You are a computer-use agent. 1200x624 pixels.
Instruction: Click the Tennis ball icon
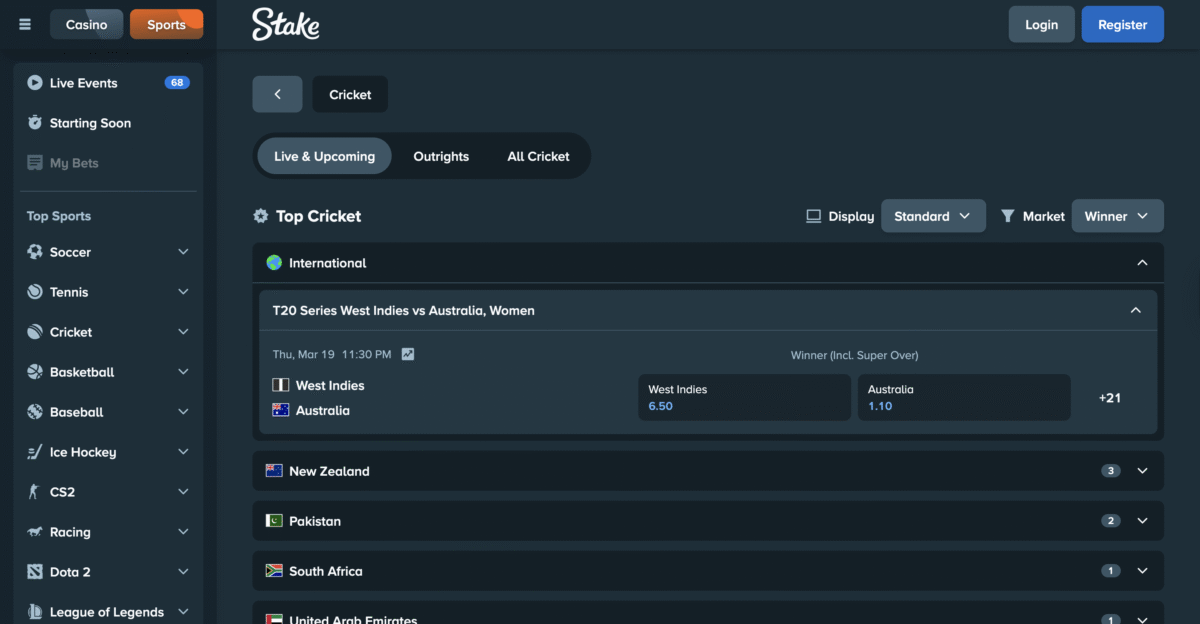(x=35, y=292)
